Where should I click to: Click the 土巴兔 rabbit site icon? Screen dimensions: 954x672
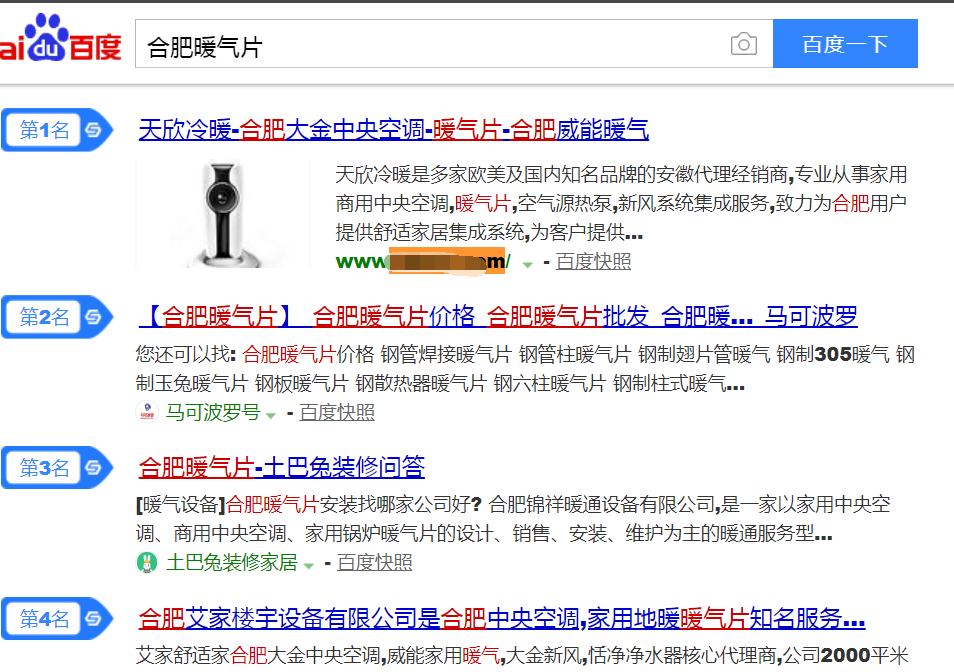(x=147, y=563)
